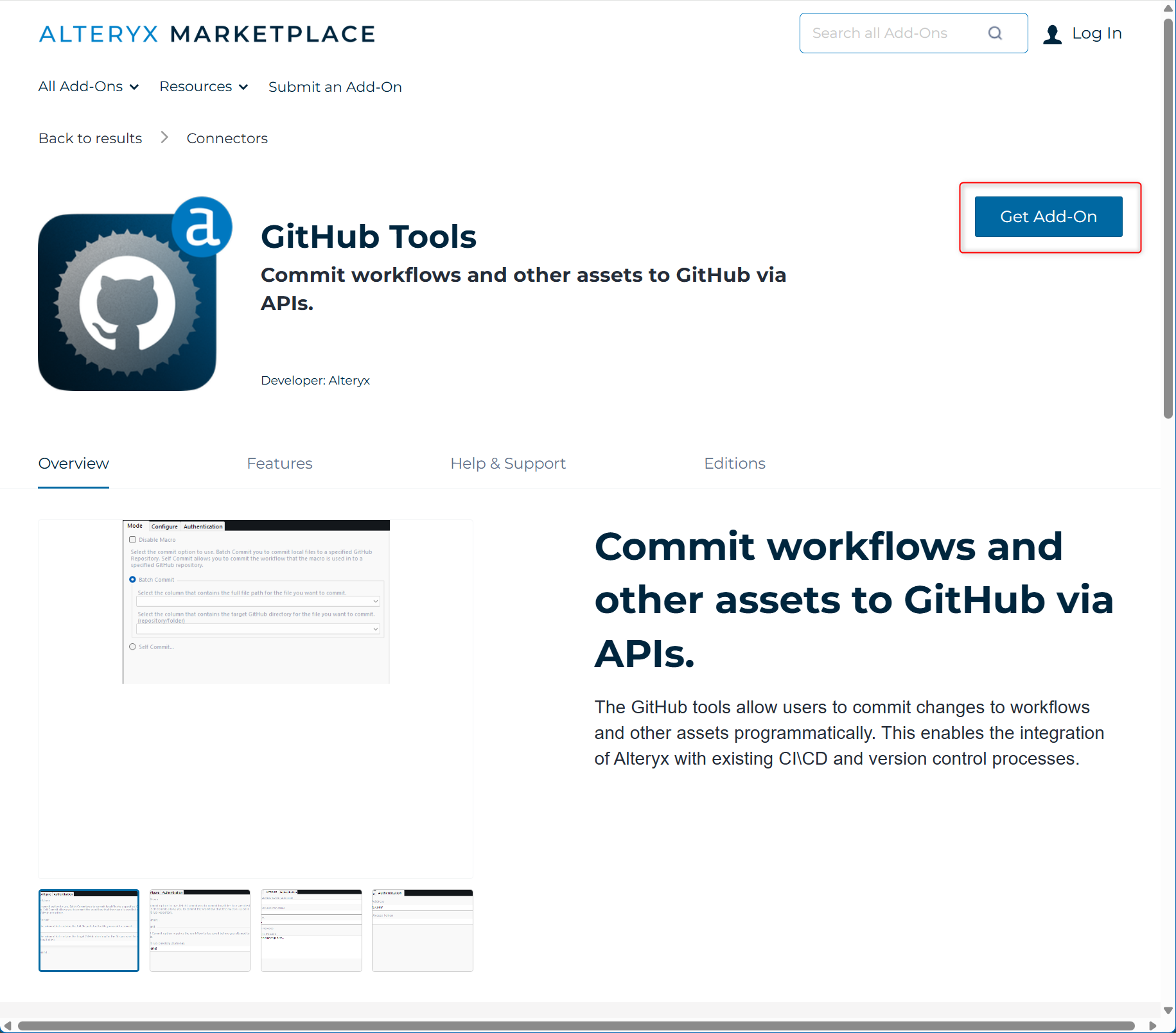This screenshot has height=1033, width=1176.
Task: Select the fourth screenshot thumbnail
Action: click(x=422, y=930)
